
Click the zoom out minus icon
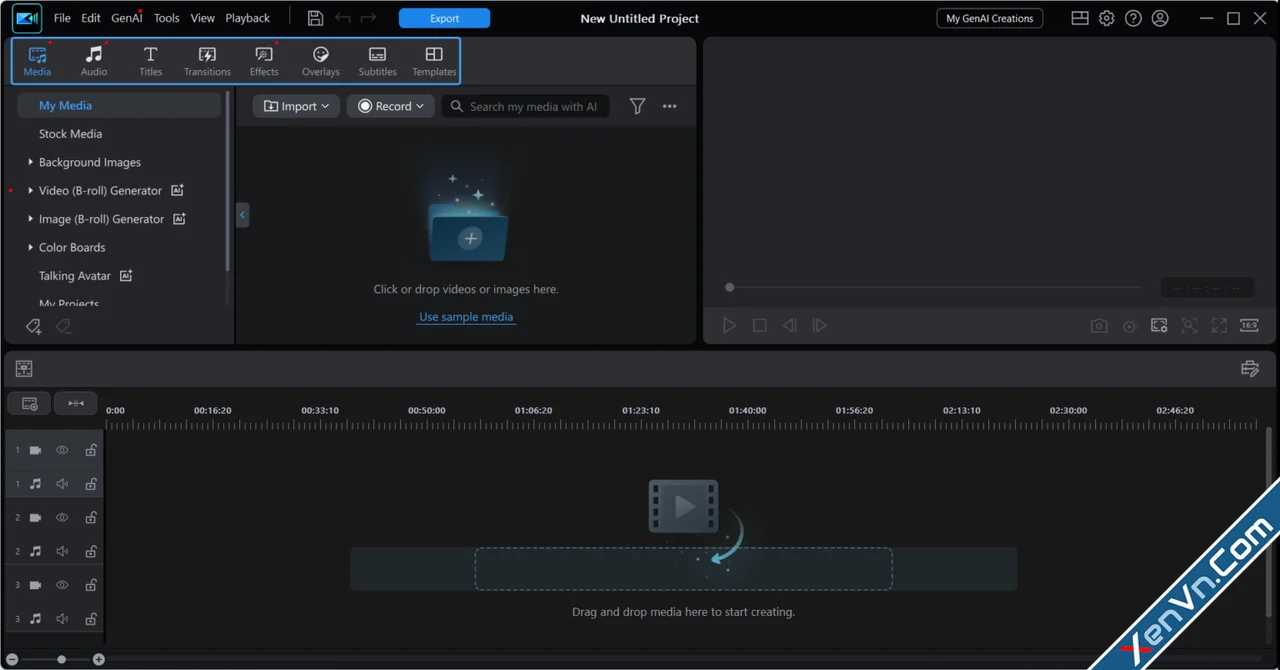[12, 659]
